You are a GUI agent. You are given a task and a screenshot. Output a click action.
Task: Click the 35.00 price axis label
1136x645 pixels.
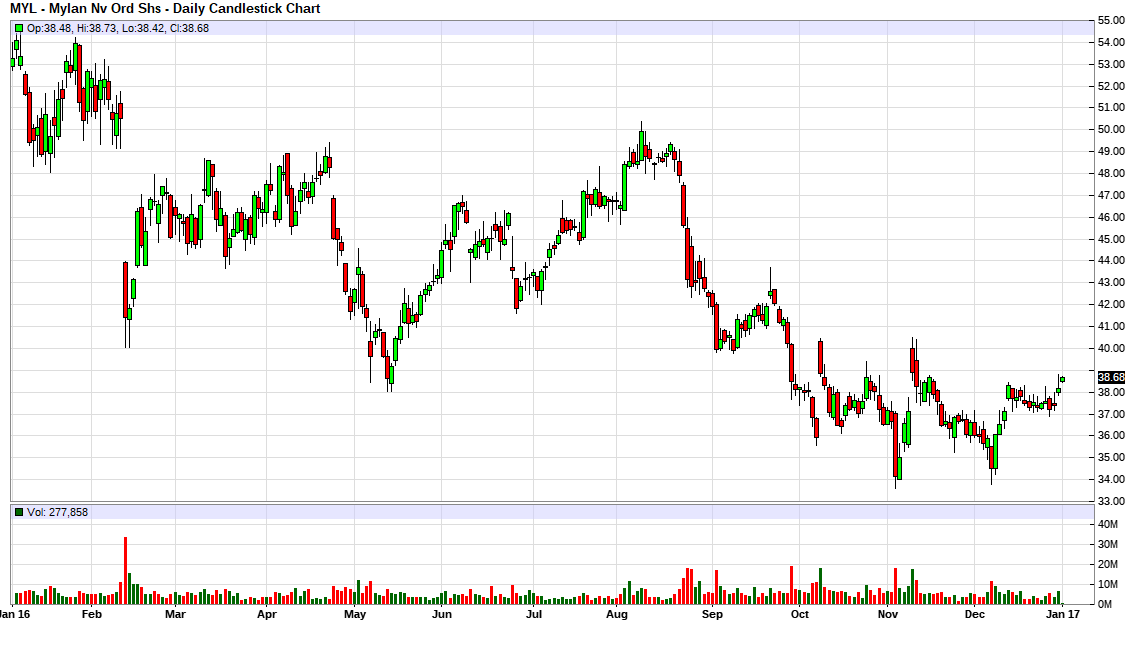(1111, 457)
